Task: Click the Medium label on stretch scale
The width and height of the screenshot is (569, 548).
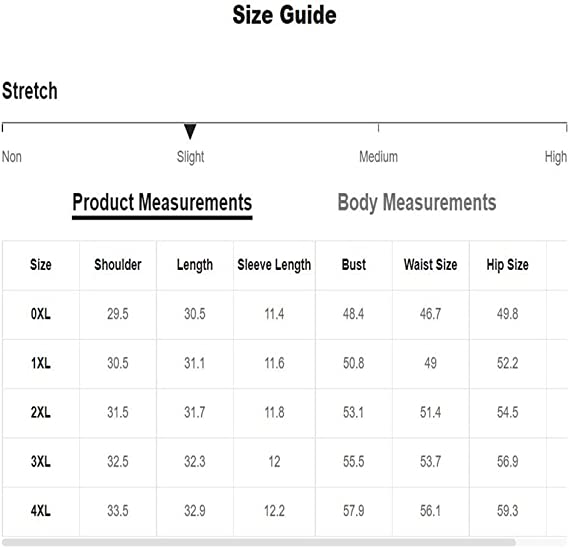Action: click(x=378, y=157)
